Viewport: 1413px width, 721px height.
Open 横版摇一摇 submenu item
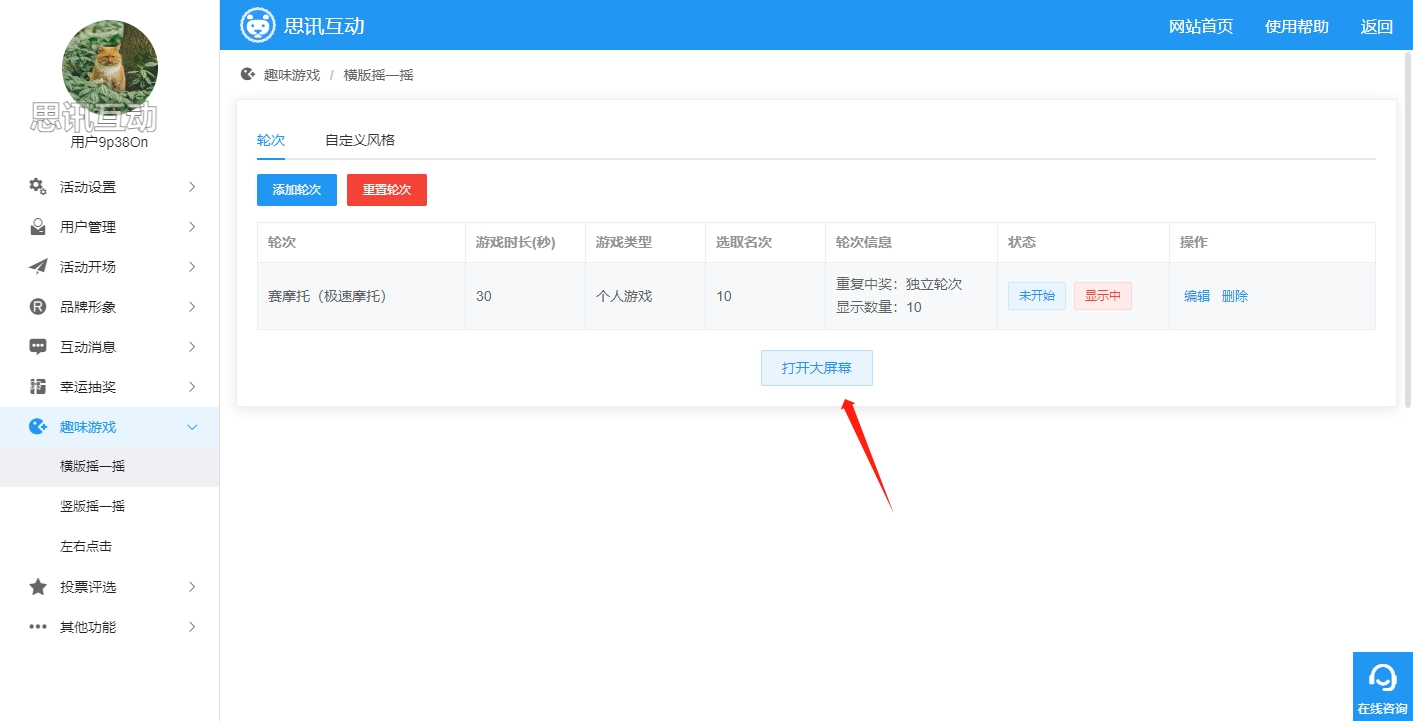pyautogui.click(x=109, y=466)
